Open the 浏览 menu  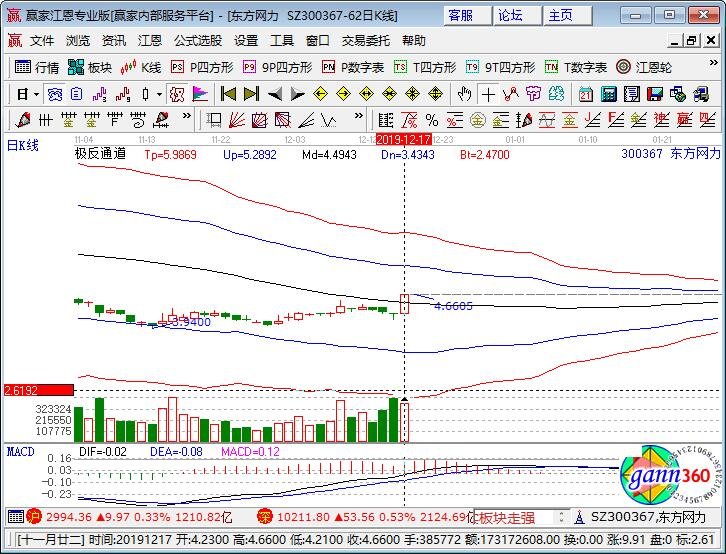77,41
